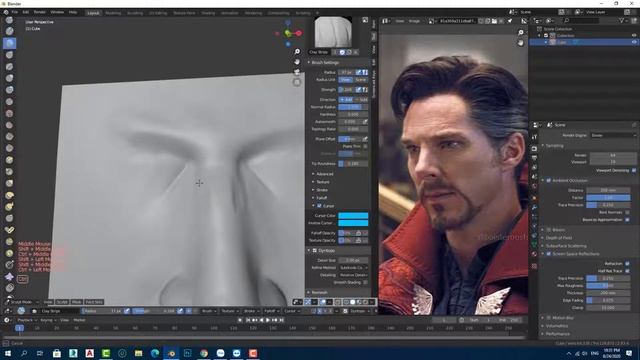Click the viewport zoom magnifier gizmo
The height and width of the screenshot is (360, 640).
pos(297,51)
